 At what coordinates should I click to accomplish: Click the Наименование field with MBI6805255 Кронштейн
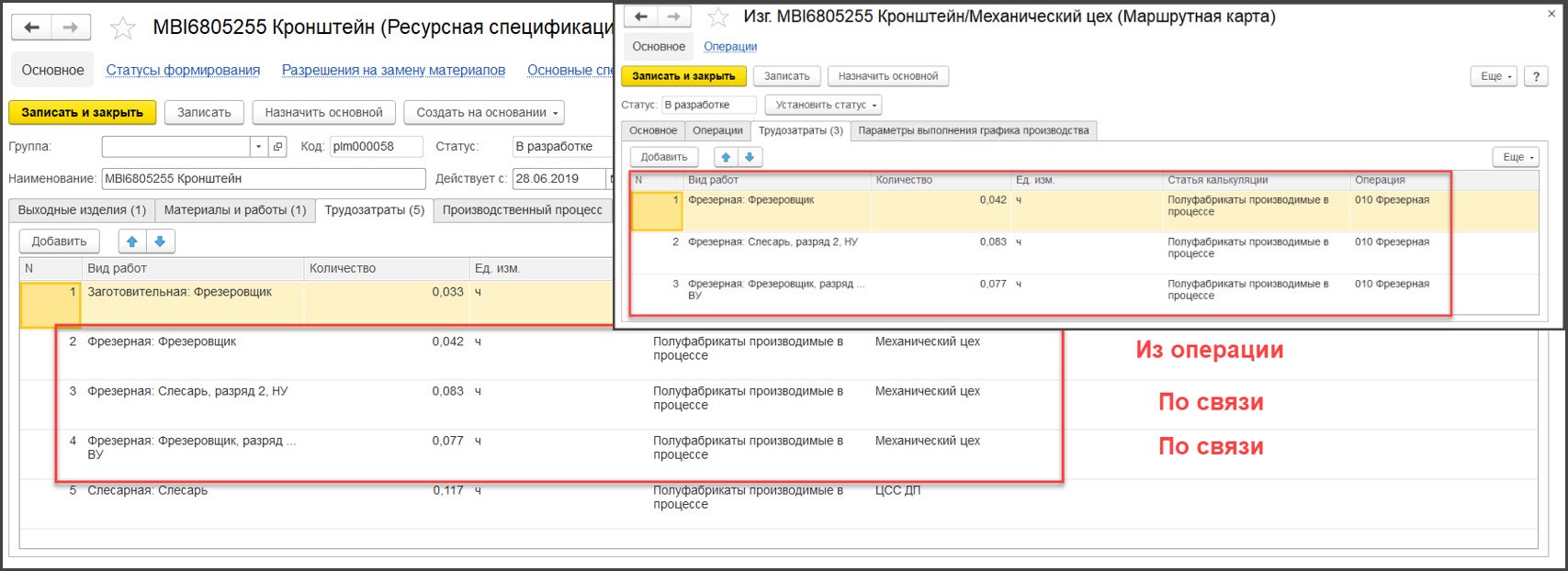pyautogui.click(x=263, y=179)
